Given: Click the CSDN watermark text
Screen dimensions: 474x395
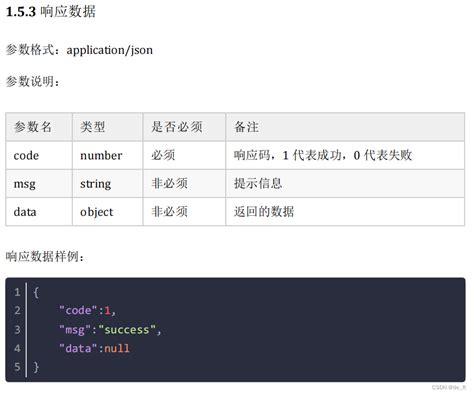Looking at the screenshot, I should (449, 387).
